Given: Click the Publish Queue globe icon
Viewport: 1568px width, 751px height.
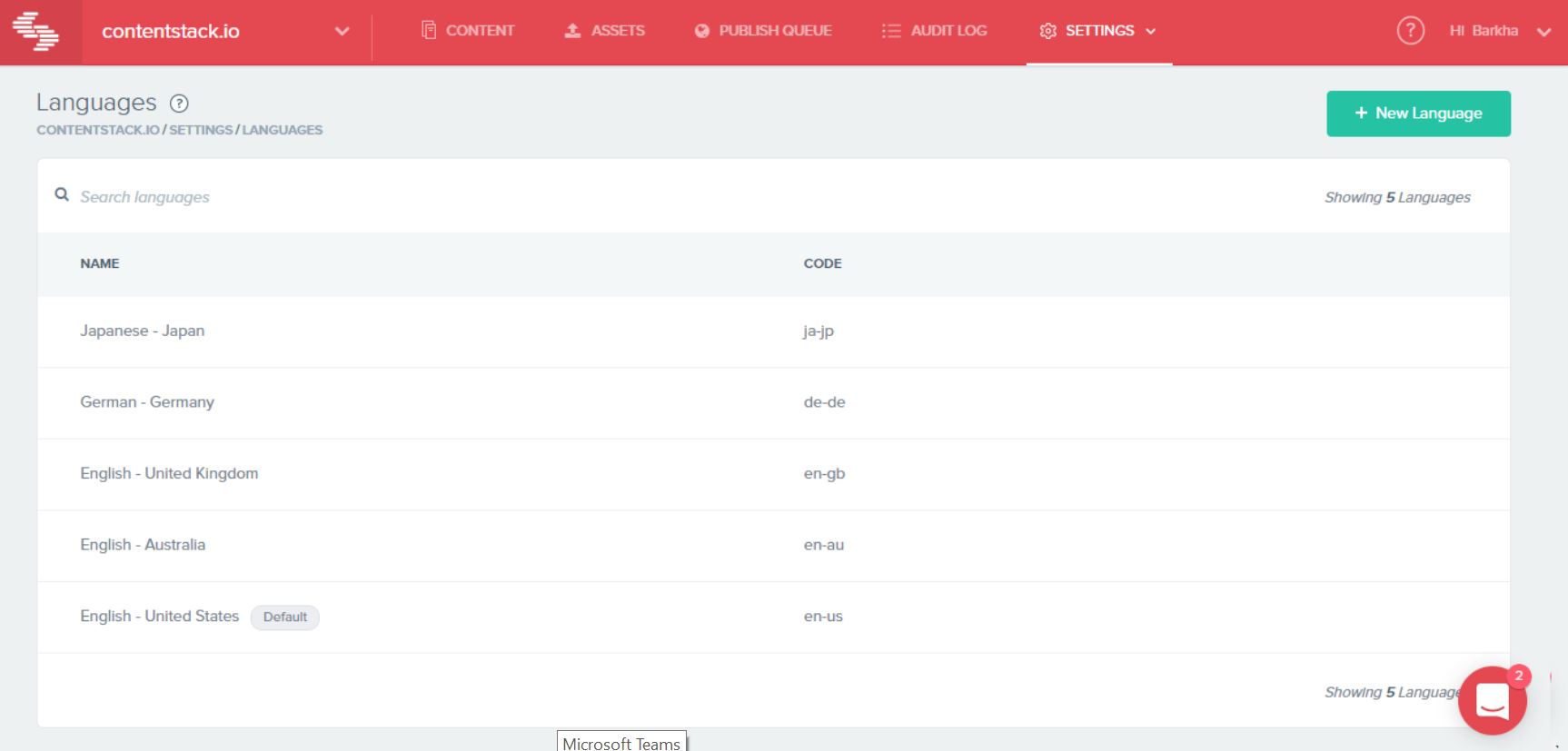Looking at the screenshot, I should click(x=701, y=31).
